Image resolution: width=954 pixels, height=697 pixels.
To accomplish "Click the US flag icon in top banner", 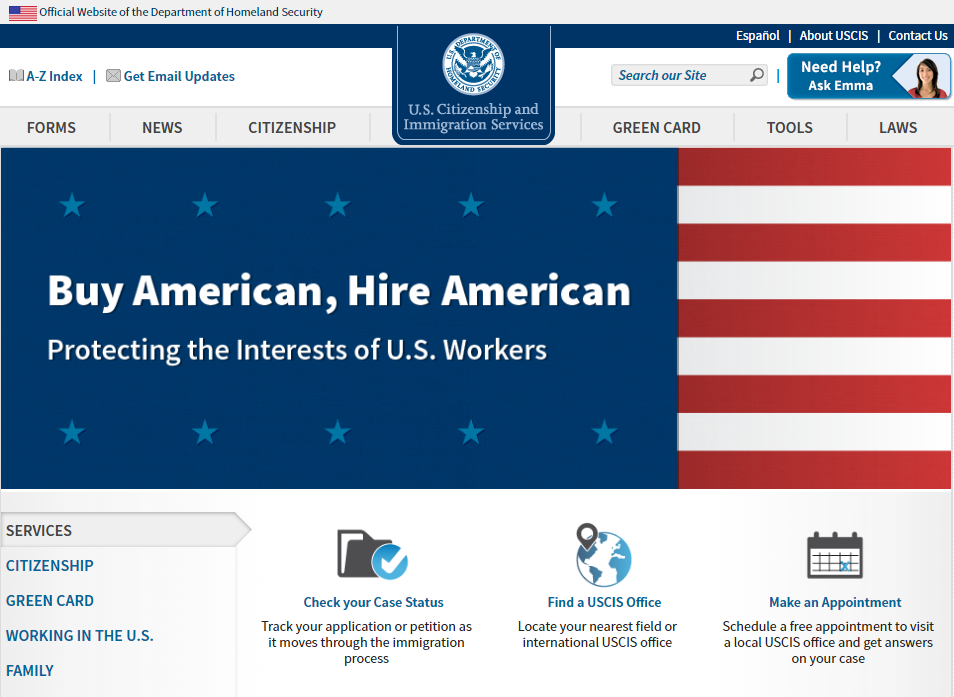I will [23, 12].
